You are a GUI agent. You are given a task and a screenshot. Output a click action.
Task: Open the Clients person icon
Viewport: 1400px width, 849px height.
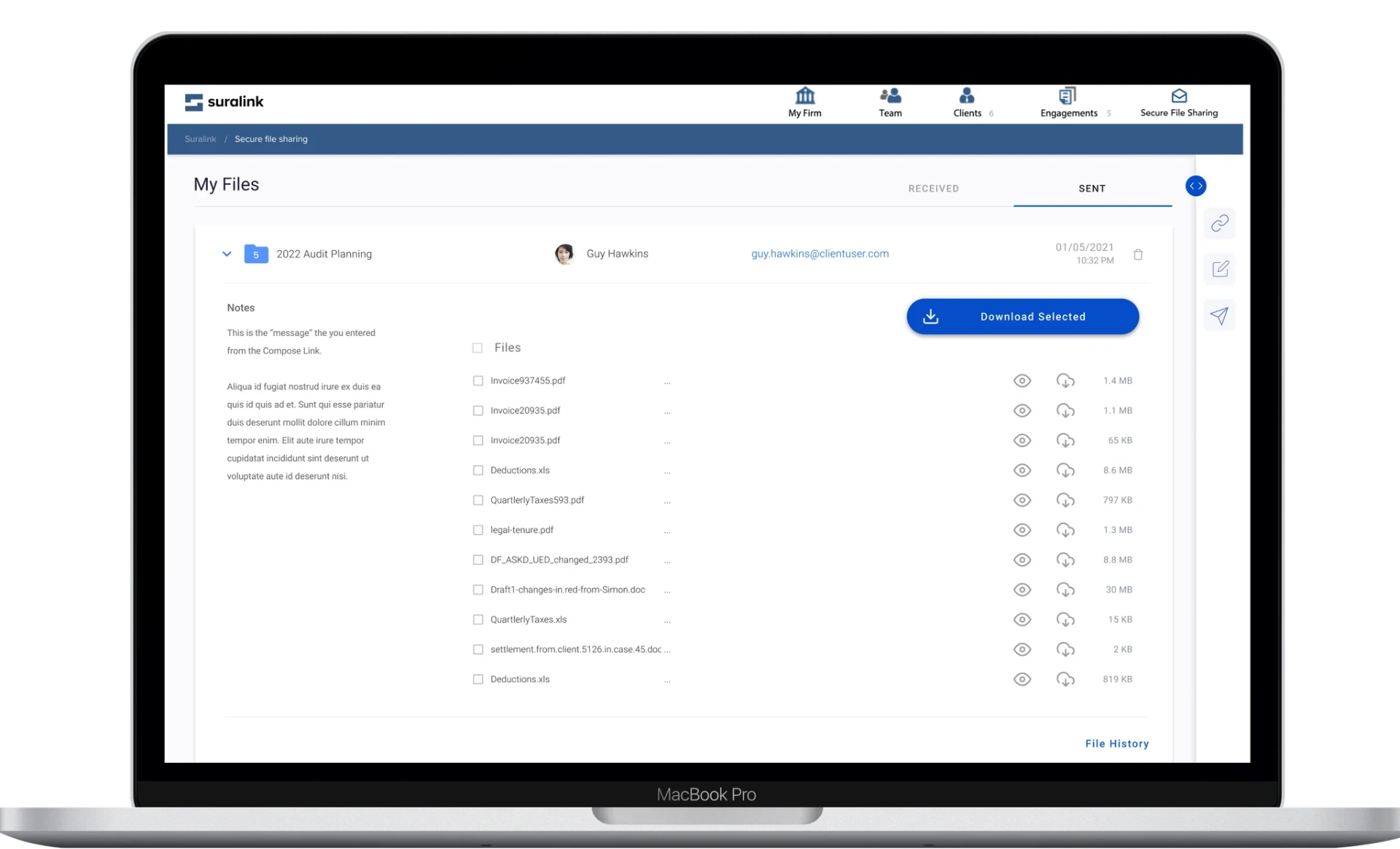(x=967, y=95)
